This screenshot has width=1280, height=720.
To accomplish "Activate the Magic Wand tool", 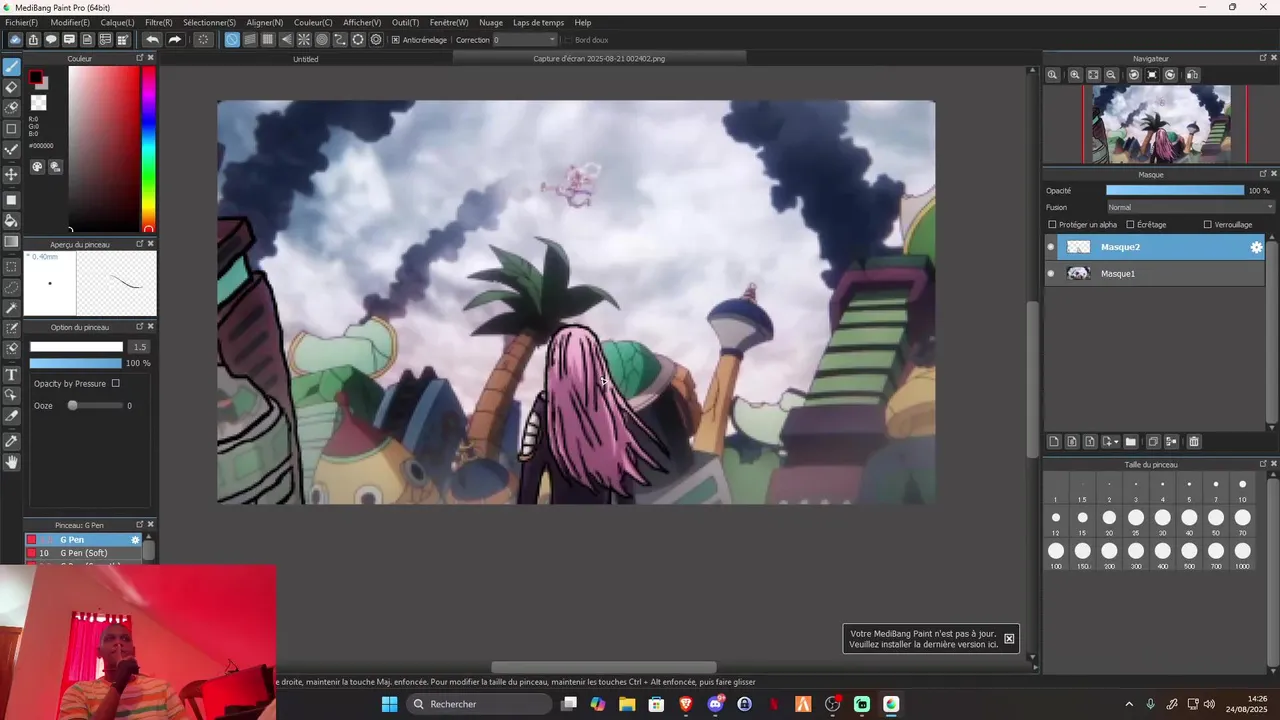I will [12, 308].
